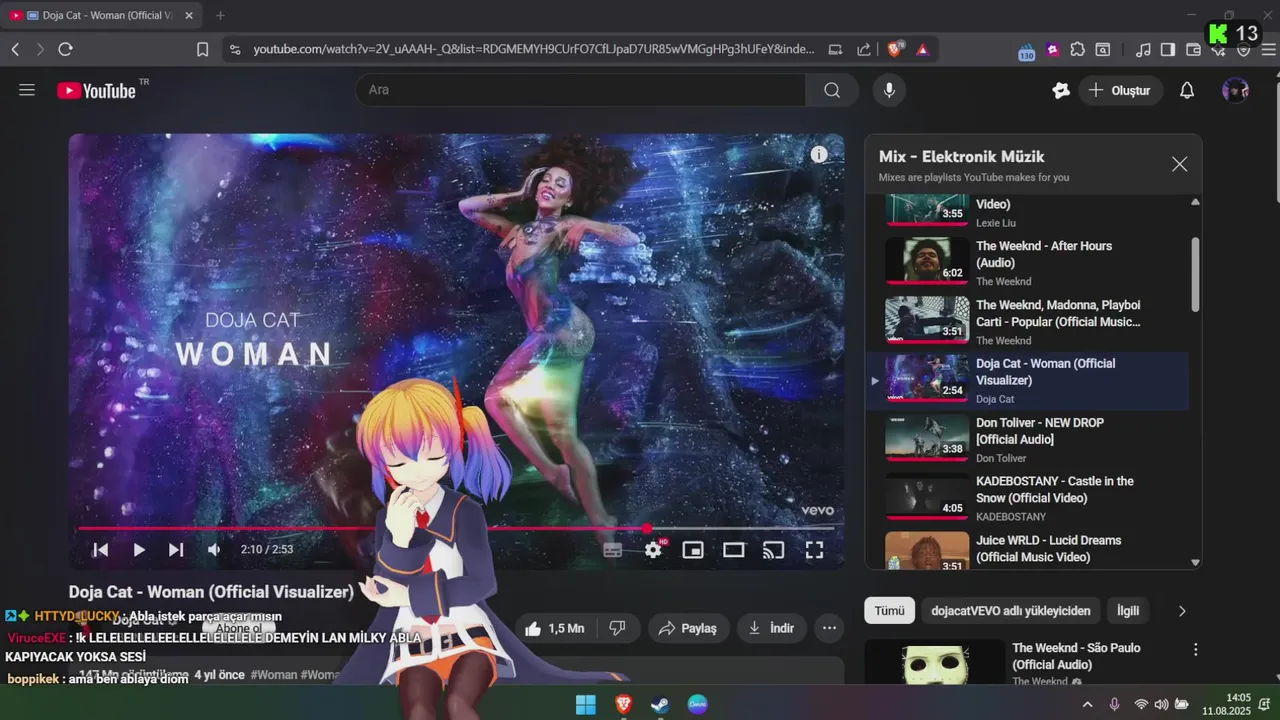Dislike the video

[618, 628]
